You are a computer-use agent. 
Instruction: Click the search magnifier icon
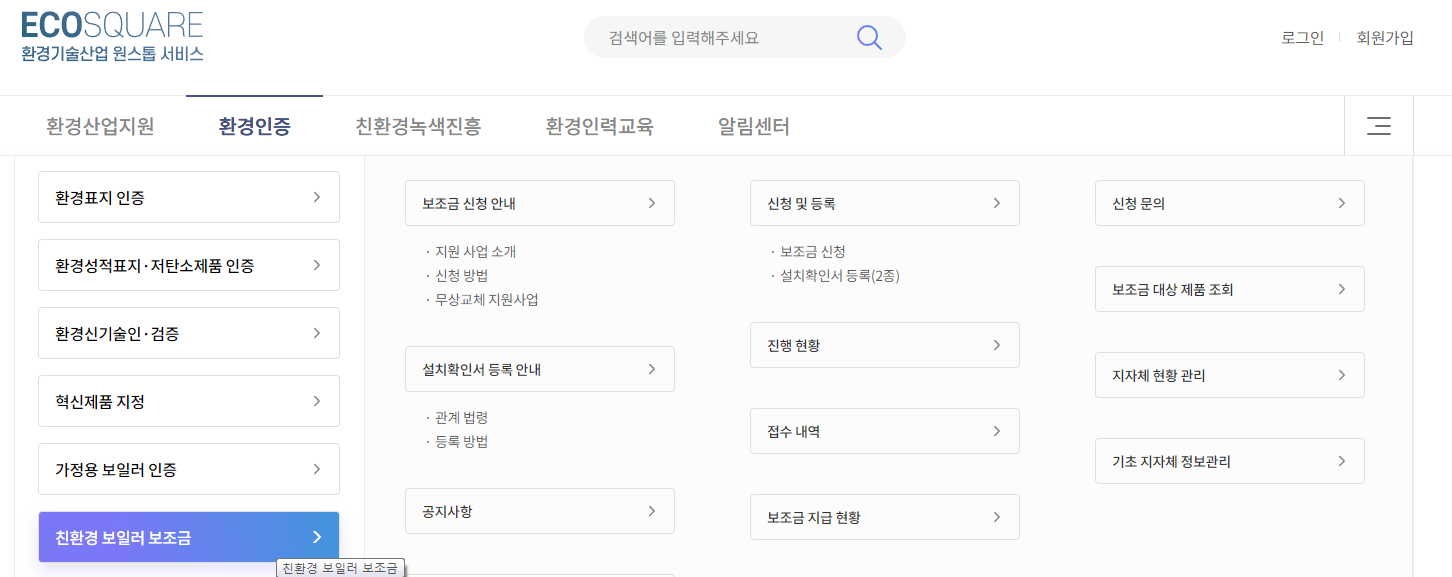[868, 36]
